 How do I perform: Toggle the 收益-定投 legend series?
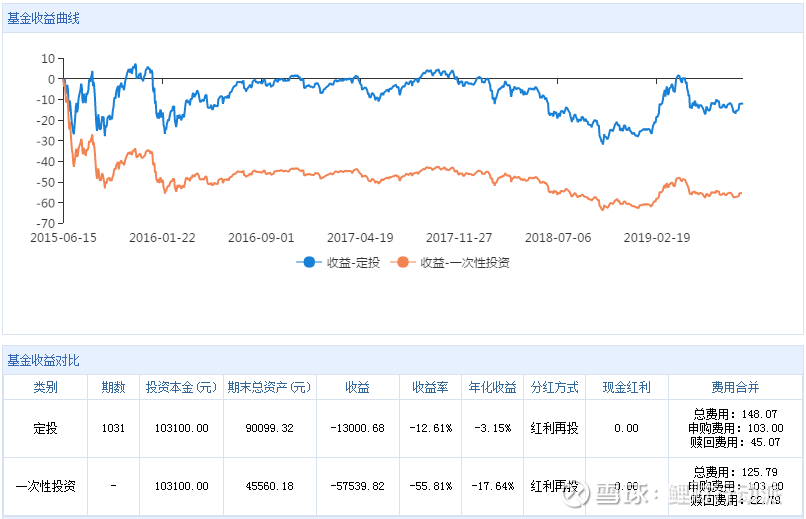click(338, 263)
